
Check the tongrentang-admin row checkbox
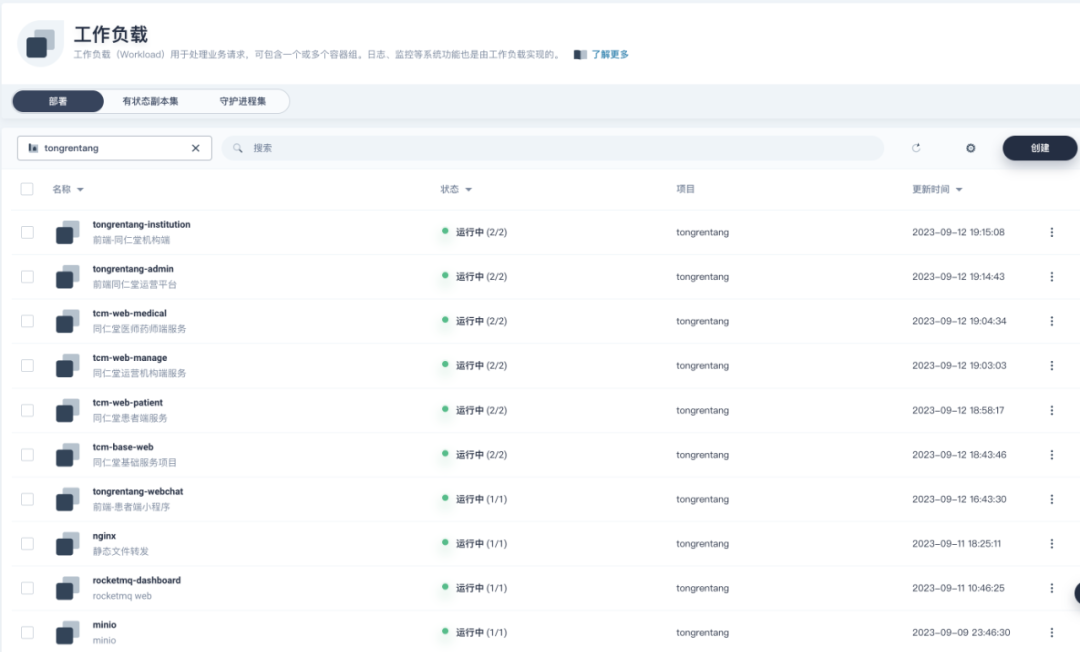[x=27, y=277]
